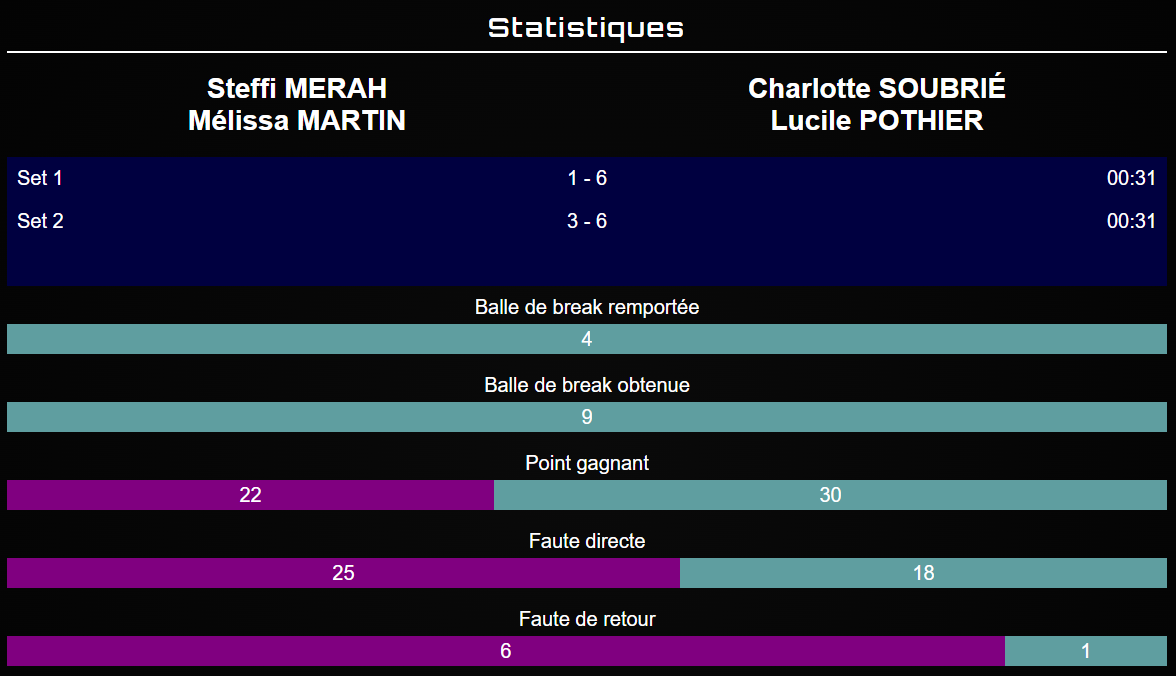This screenshot has height=676, width=1176.
Task: Select the purple Point gagnant segment showing 22
Action: pyautogui.click(x=250, y=495)
